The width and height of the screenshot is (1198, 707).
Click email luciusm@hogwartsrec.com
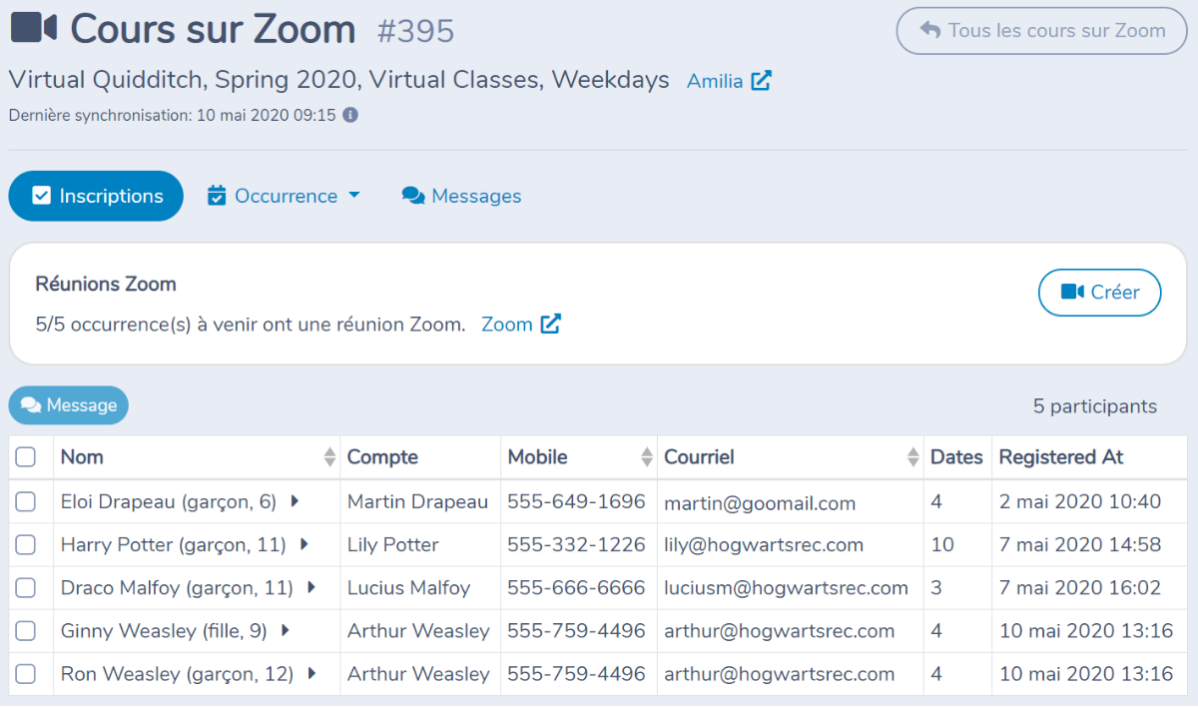[x=786, y=588]
